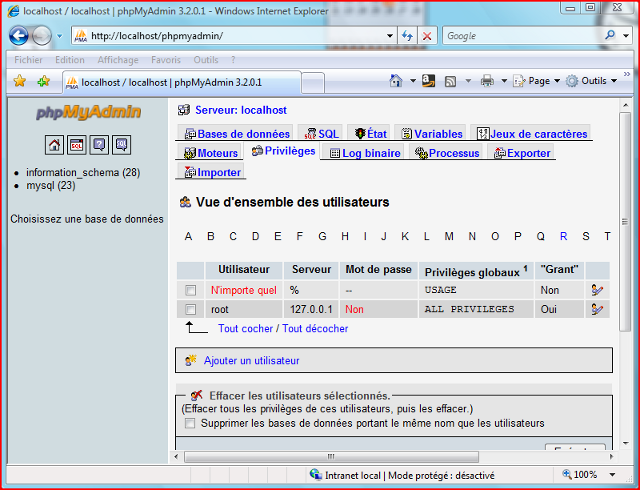
Task: Click Add to Favorites star-plus icon
Action: (x=43, y=81)
